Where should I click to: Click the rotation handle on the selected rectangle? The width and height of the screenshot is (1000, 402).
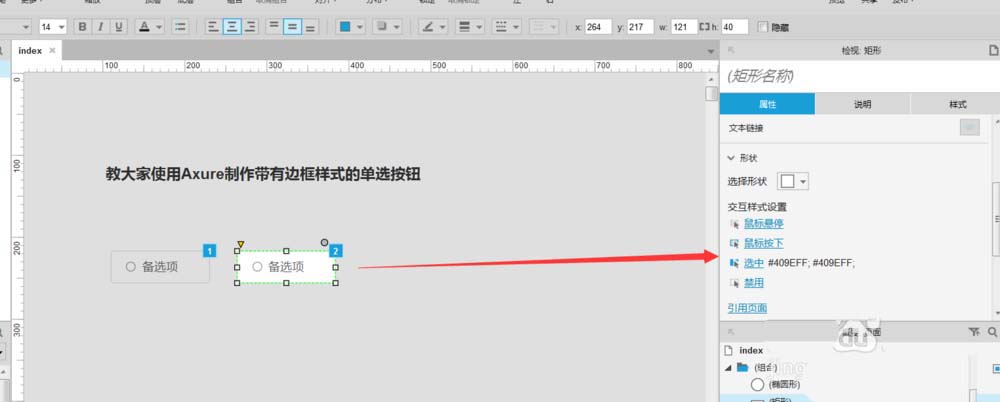325,242
